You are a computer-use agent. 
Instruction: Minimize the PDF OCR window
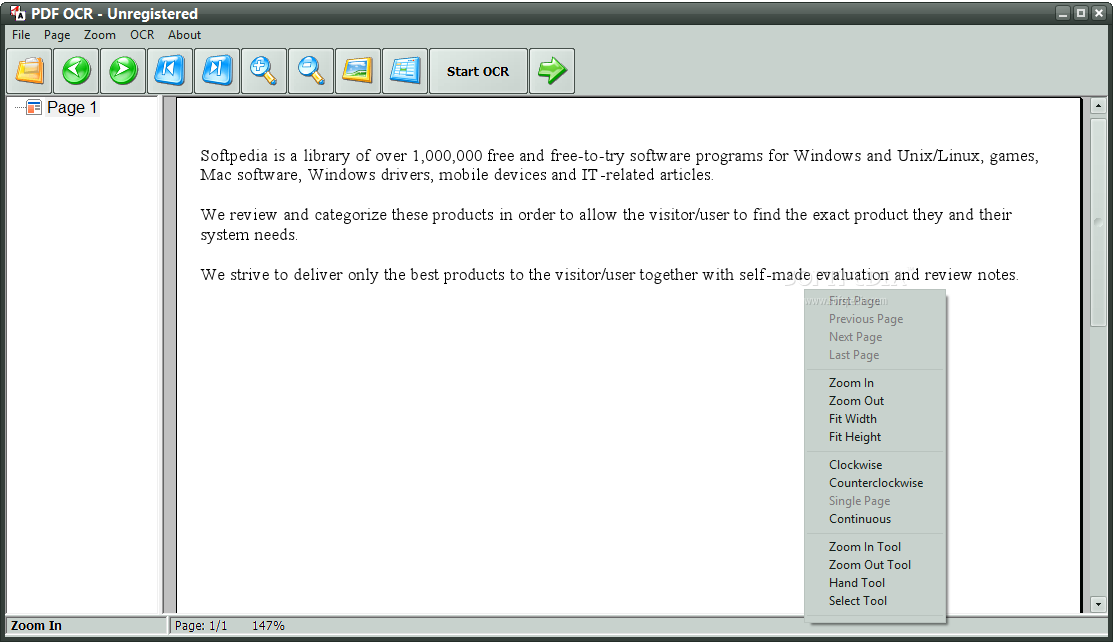tap(1063, 13)
